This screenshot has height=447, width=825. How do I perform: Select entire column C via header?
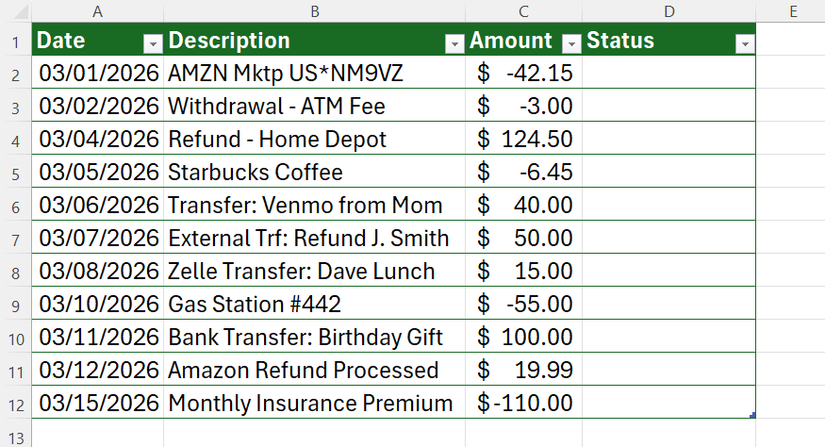[x=523, y=11]
